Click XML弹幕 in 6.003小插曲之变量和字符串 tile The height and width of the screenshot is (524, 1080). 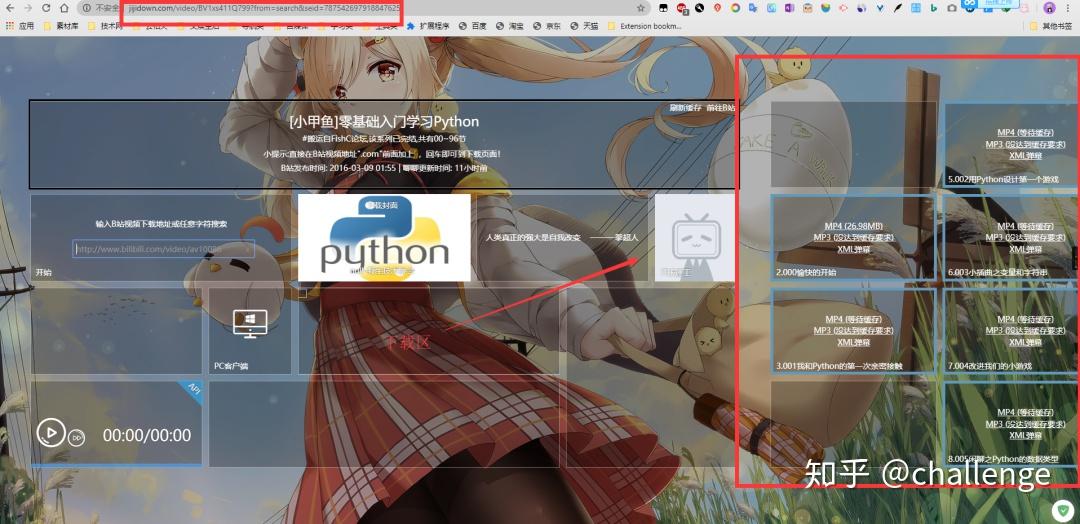tap(1026, 249)
